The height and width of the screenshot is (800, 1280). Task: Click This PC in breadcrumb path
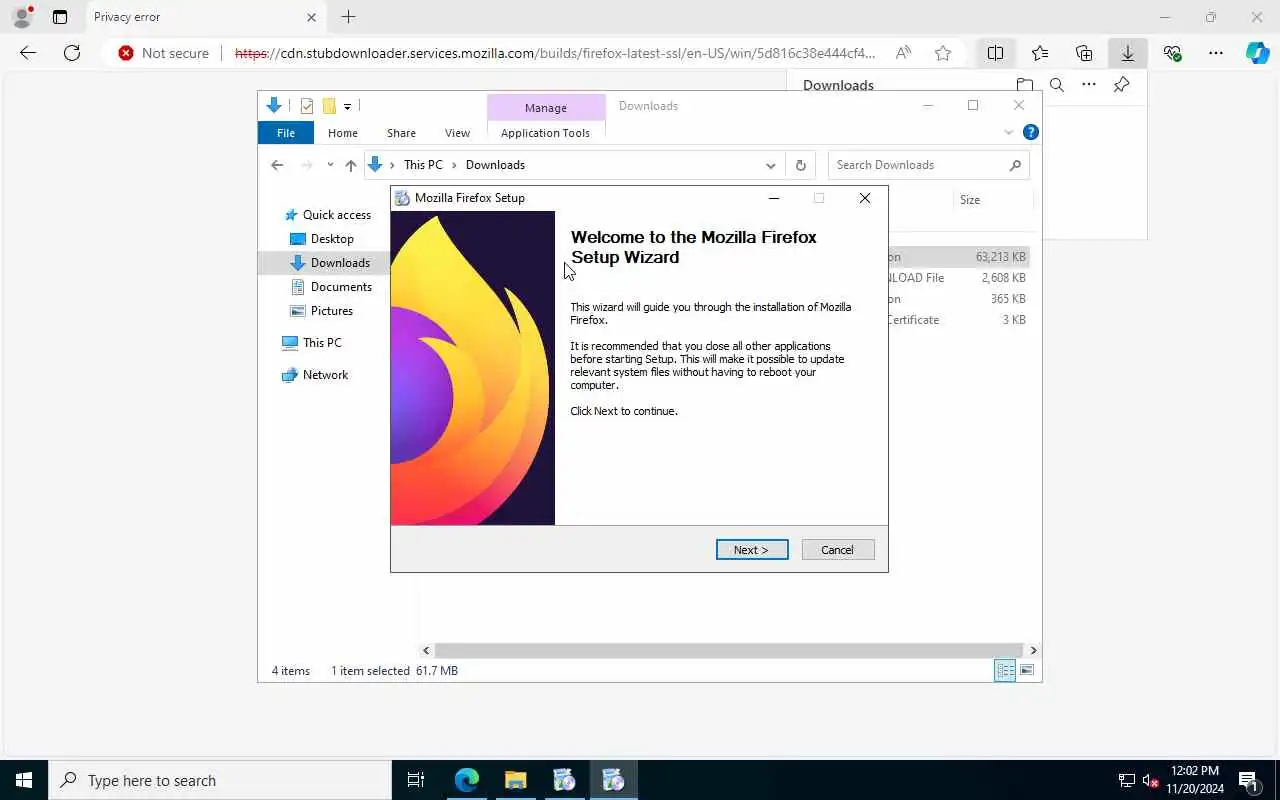pos(423,165)
